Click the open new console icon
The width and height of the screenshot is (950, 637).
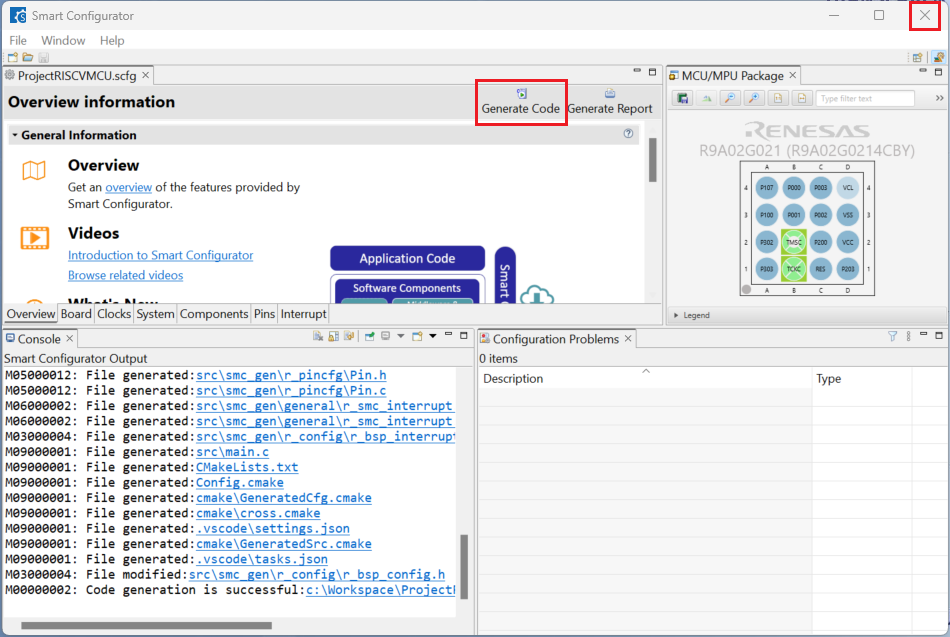coord(417,336)
